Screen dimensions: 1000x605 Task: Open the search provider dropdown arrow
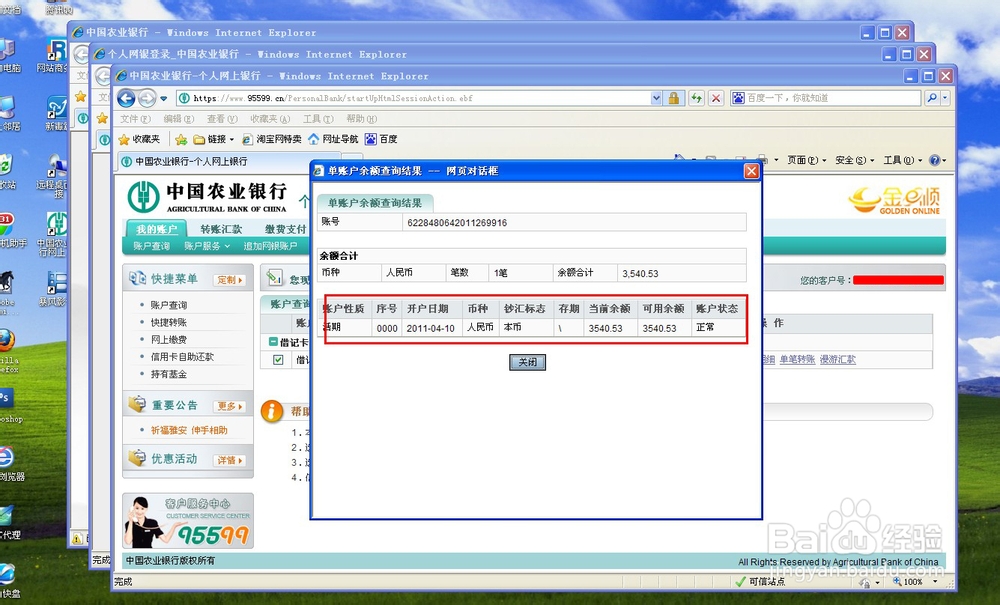click(x=945, y=98)
